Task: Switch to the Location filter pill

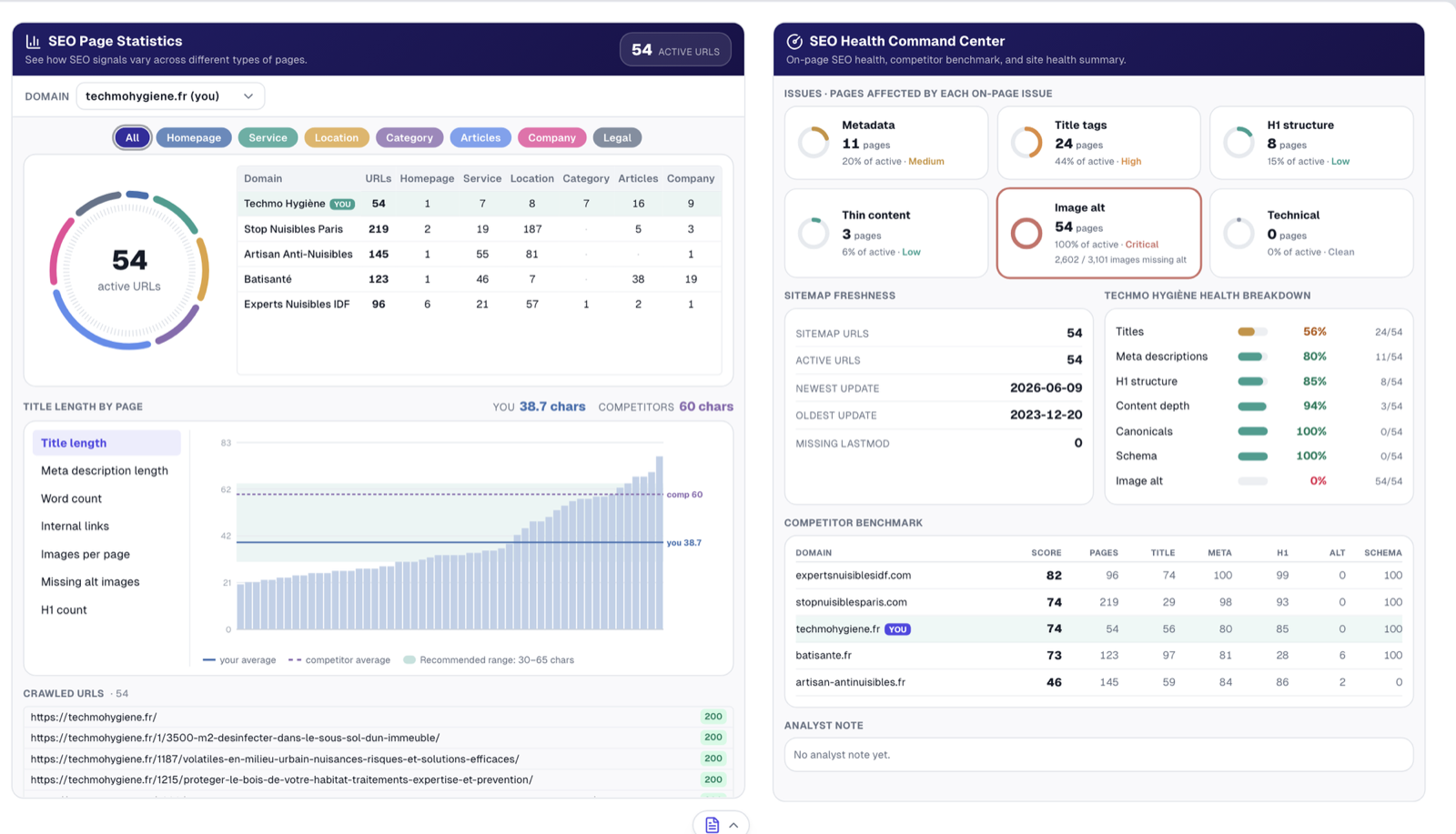Action: [337, 137]
